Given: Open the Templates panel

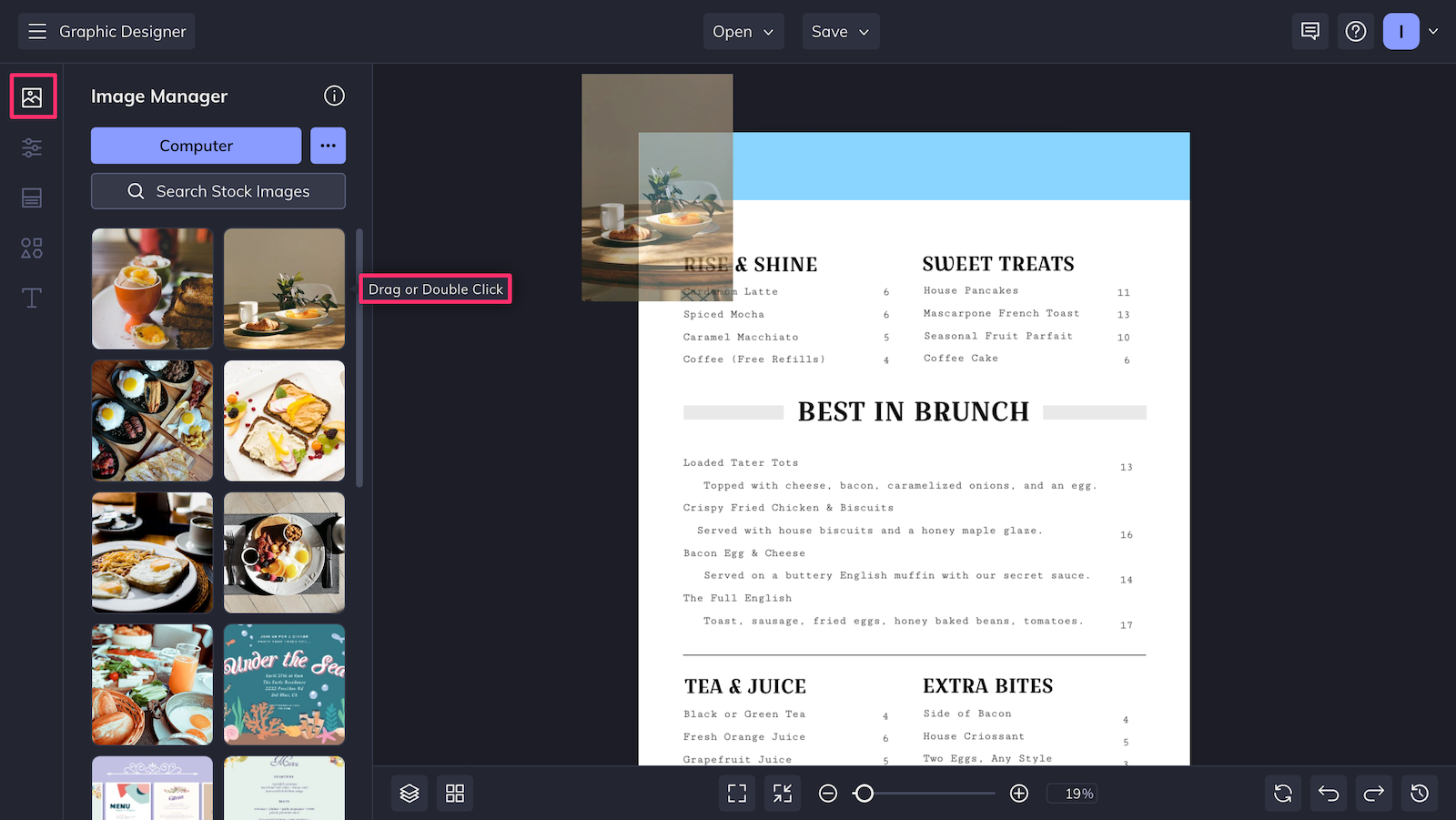Looking at the screenshot, I should [31, 197].
